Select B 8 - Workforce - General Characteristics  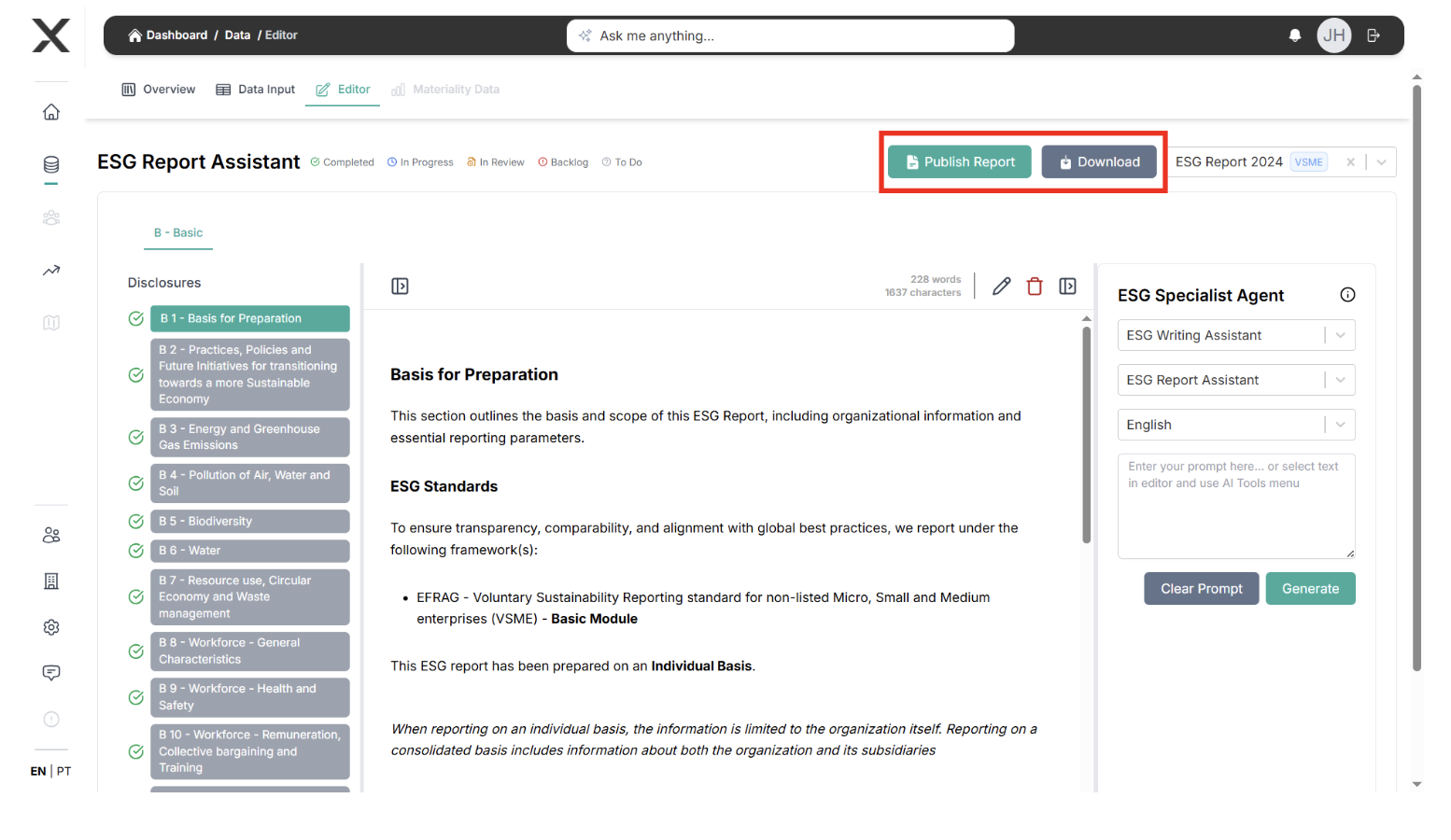[x=250, y=651]
